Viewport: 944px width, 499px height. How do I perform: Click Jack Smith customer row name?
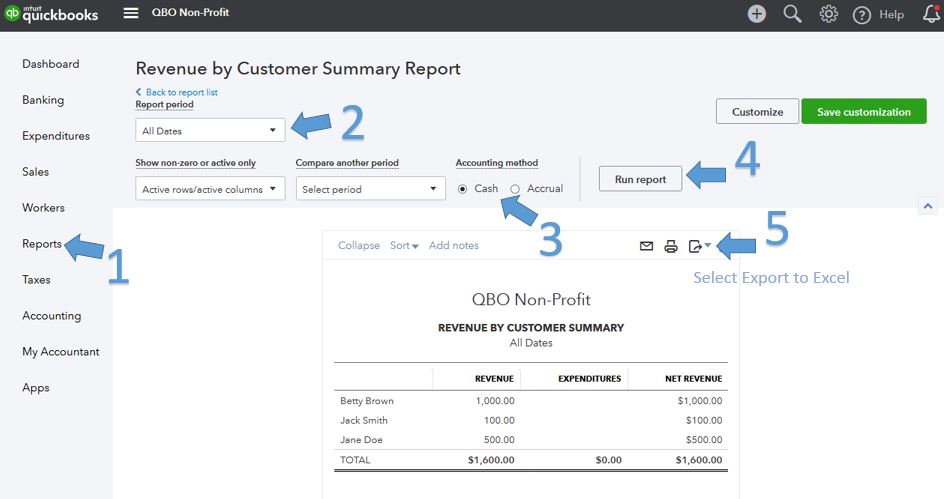pos(364,420)
